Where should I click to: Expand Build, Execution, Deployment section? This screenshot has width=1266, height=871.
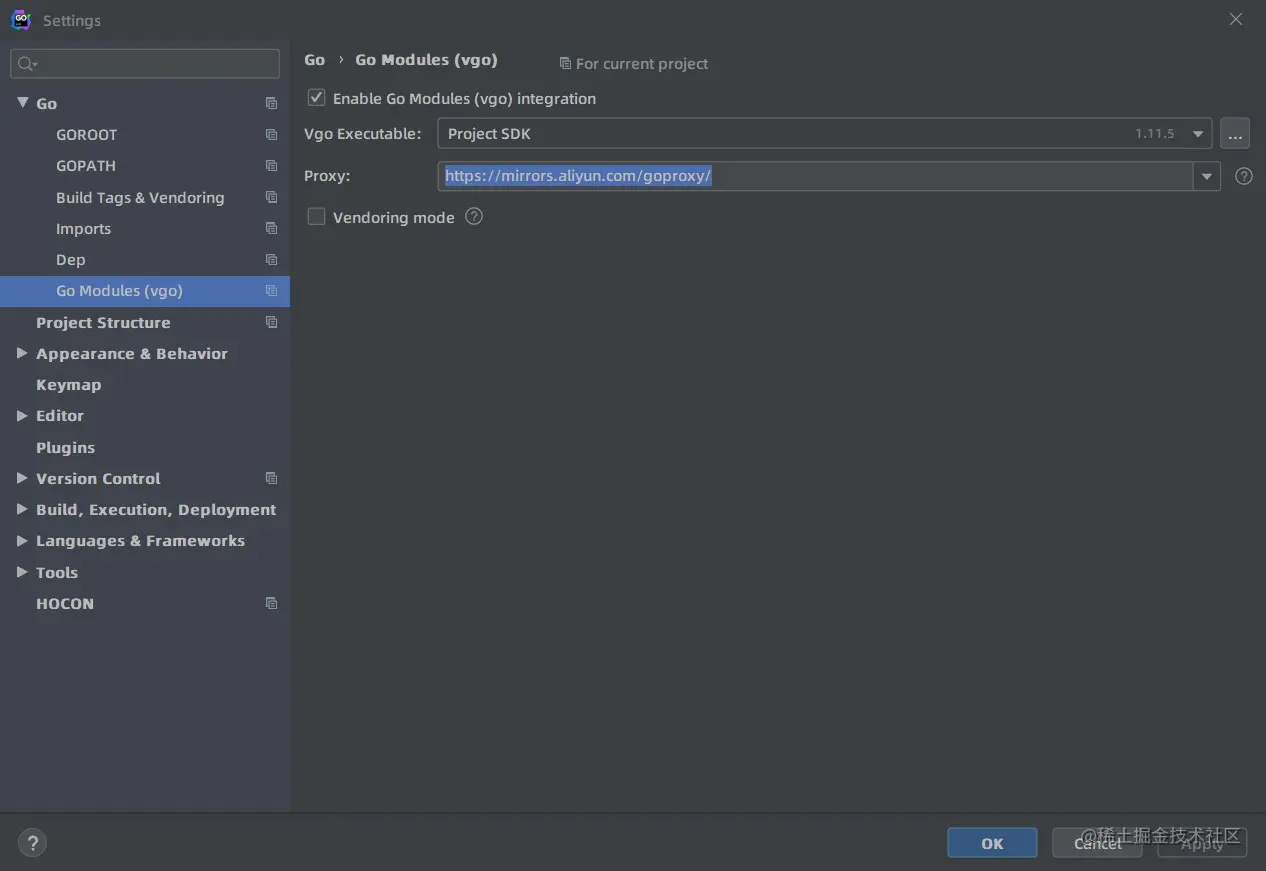[22, 509]
